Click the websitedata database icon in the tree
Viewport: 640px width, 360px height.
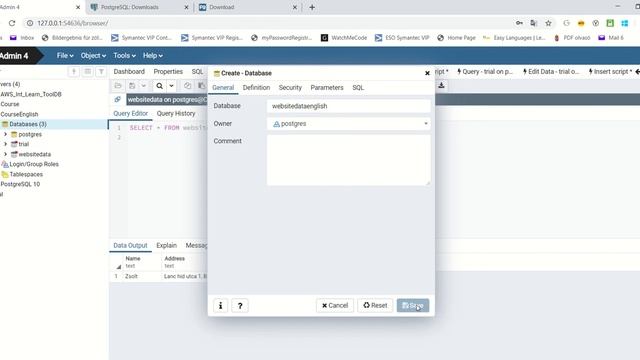[14, 154]
